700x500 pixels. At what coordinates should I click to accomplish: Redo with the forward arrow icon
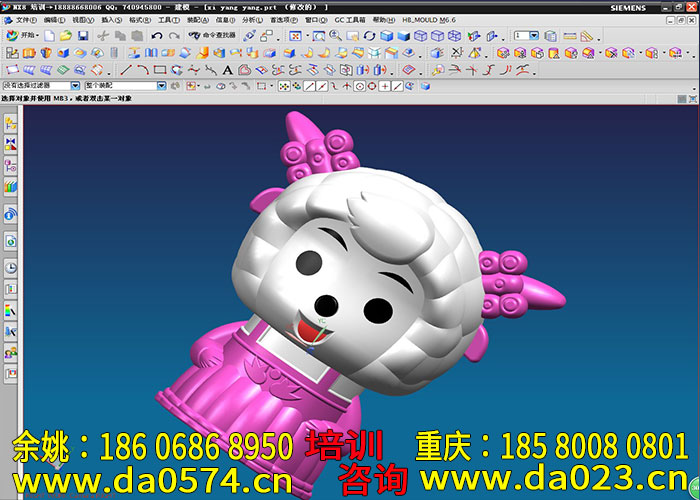click(x=174, y=36)
